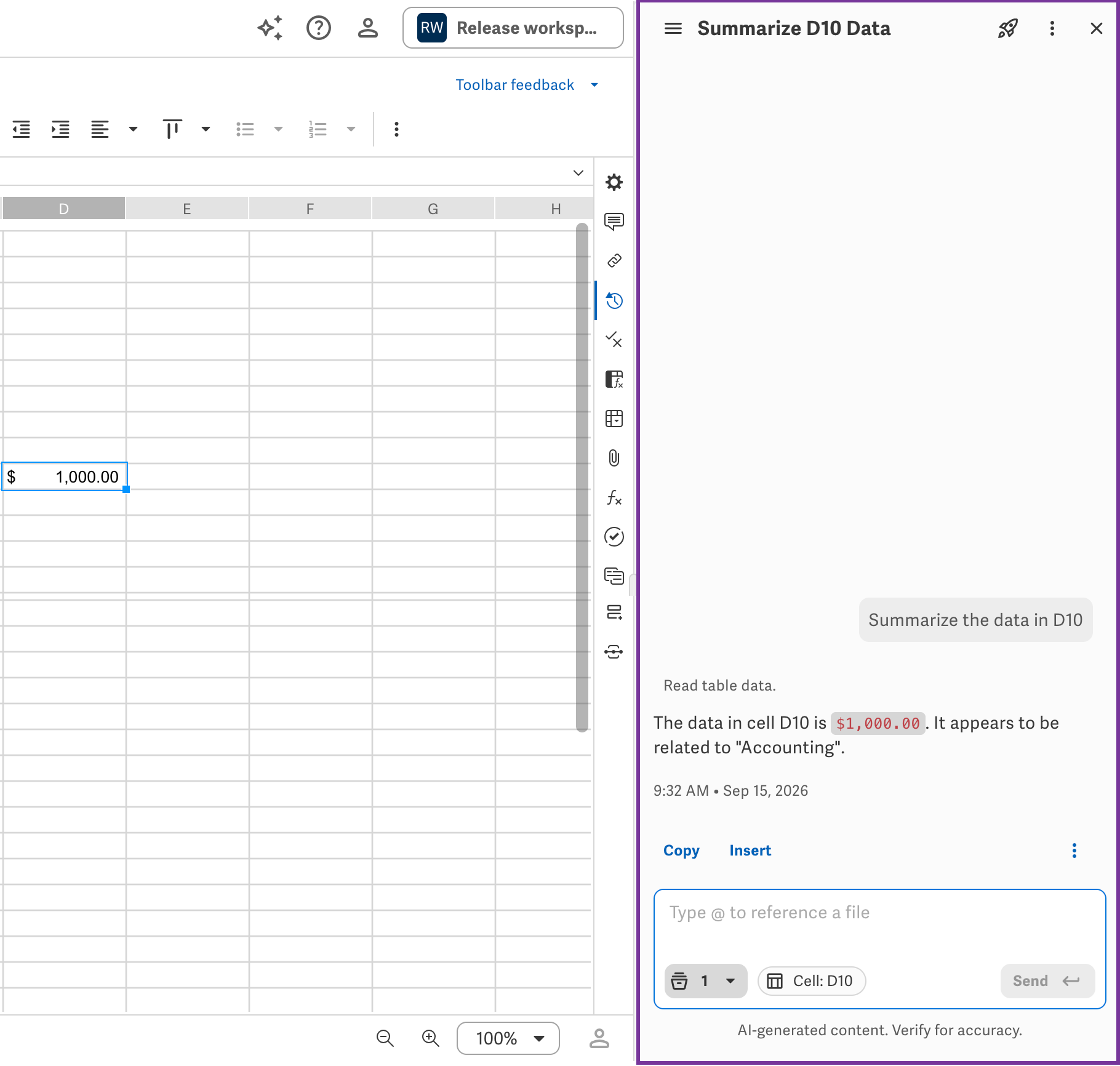Expand the formula bar chevron
Image resolution: width=1120 pixels, height=1066 pixels.
pos(578,173)
